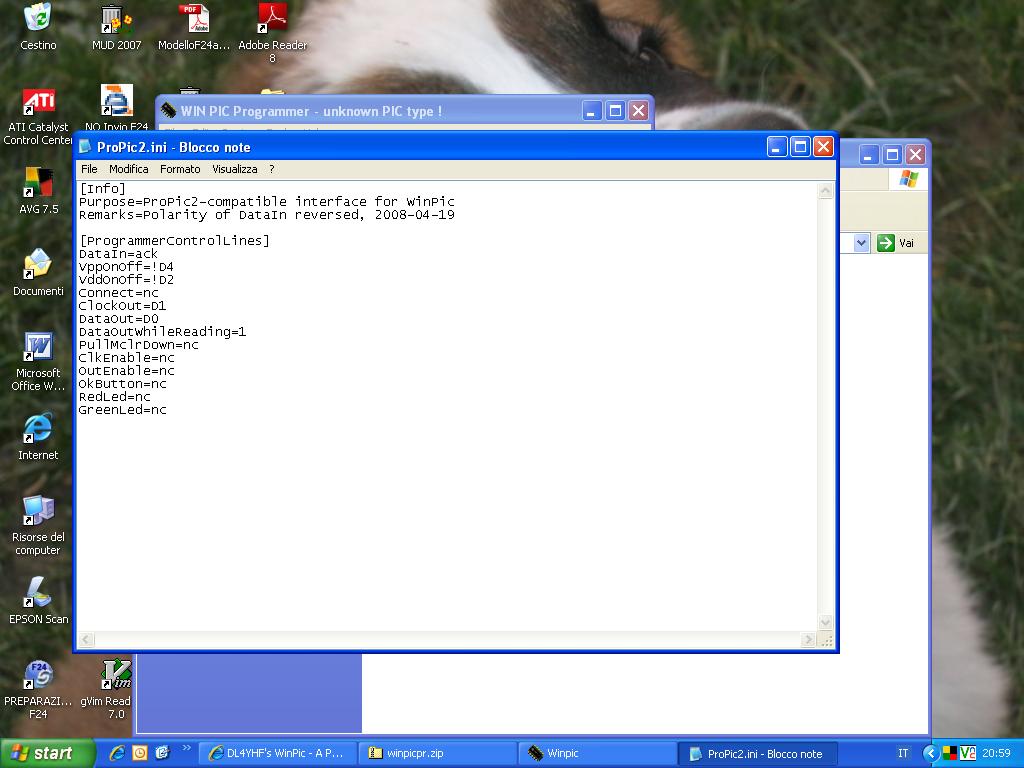Open the ATI Catalyst Control Center icon

click(x=38, y=102)
